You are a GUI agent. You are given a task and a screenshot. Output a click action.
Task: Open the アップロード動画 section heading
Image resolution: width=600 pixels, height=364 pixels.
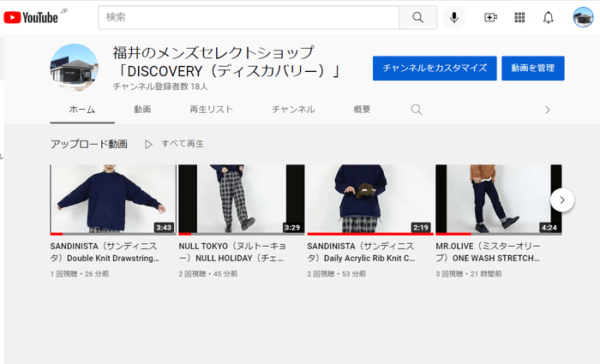(x=89, y=144)
